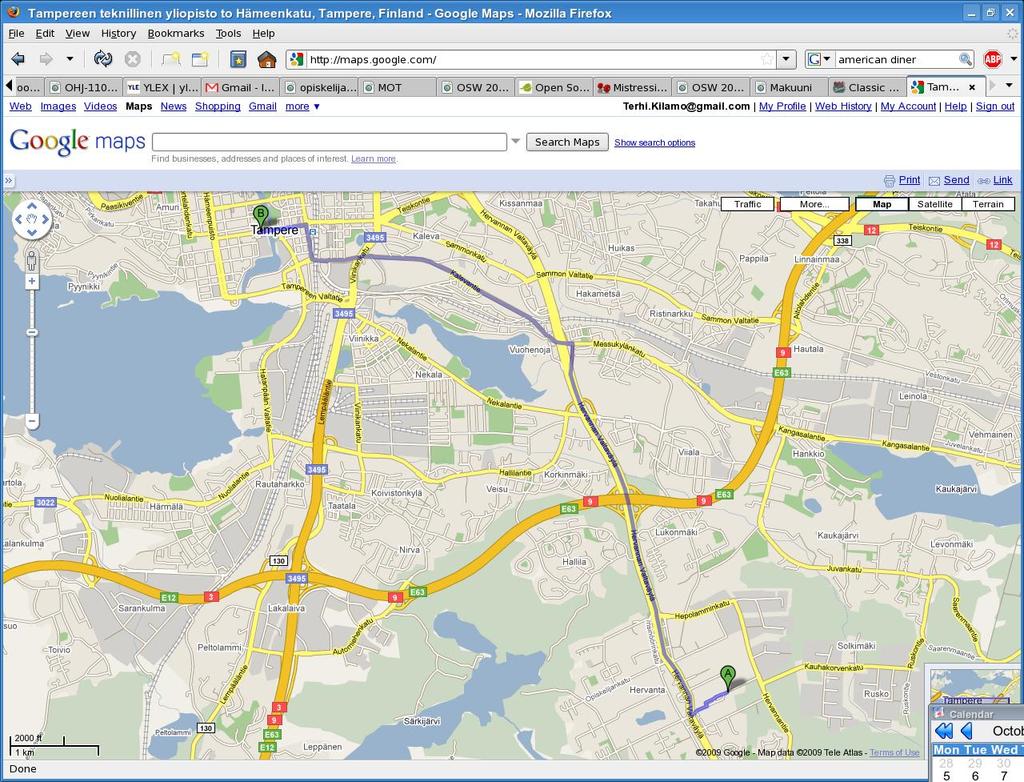Open the File menu
Screen dimensions: 1024x782
click(16, 33)
